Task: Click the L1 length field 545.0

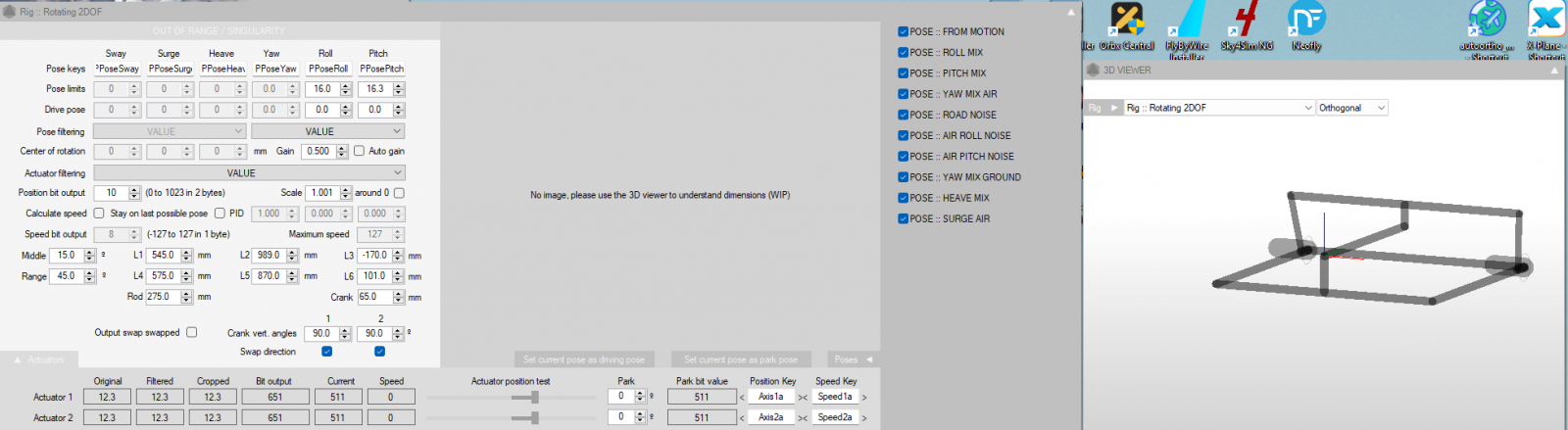Action: 163,255
